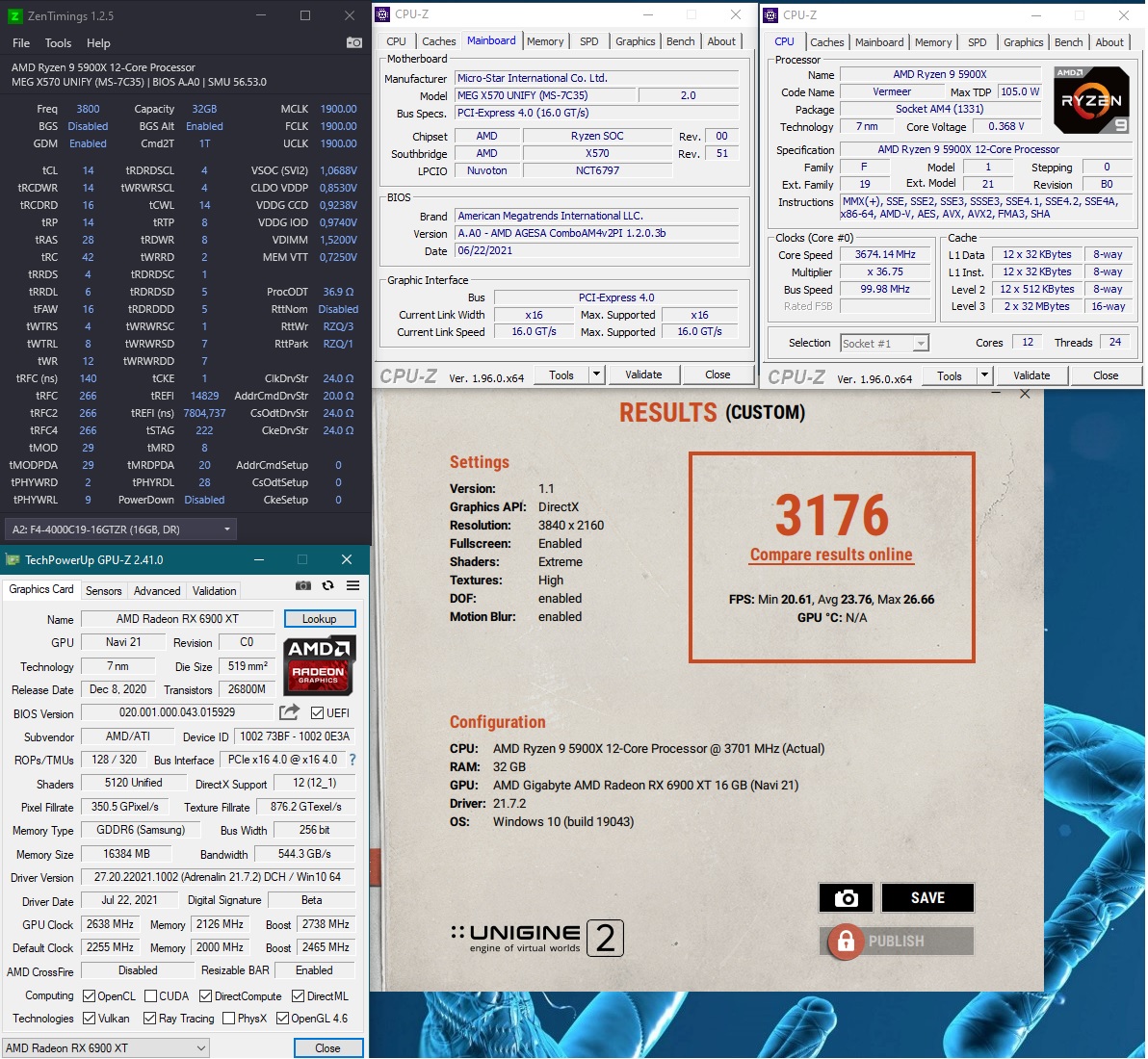Click Close button in GPU-Z
The width and height of the screenshot is (1148, 1059).
click(x=327, y=1048)
